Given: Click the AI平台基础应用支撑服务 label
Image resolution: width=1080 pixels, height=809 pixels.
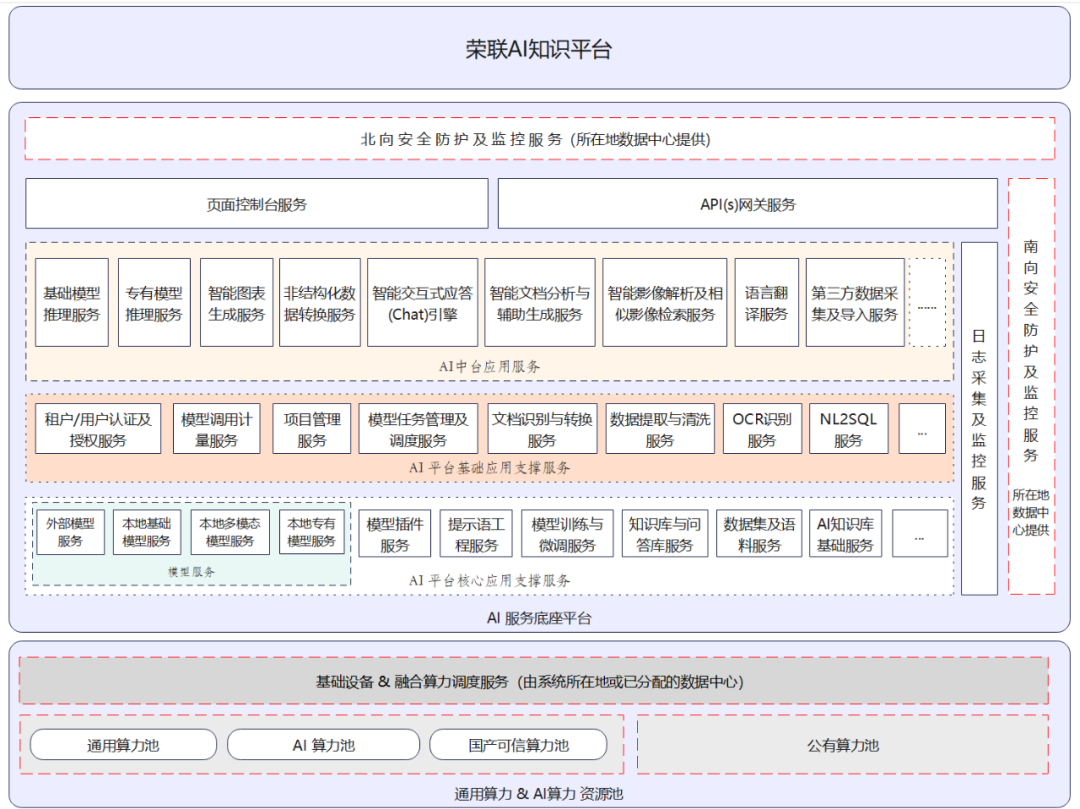Looking at the screenshot, I should coord(489,468).
